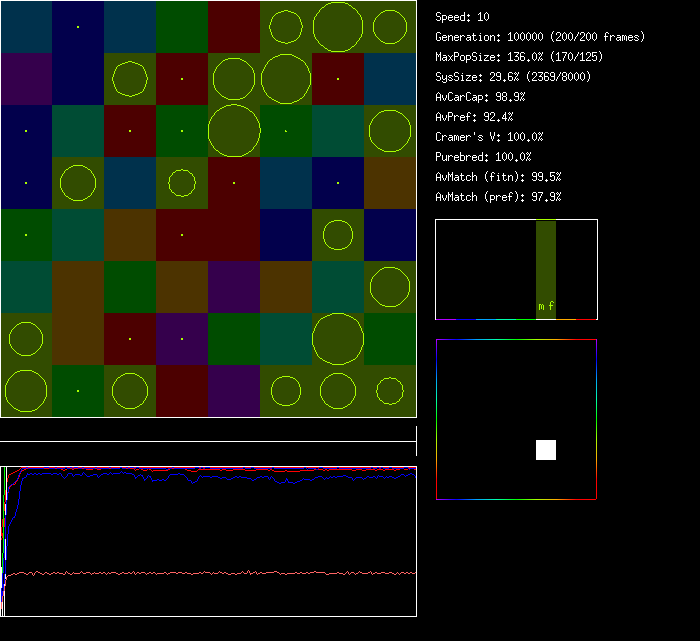Click the "m" label in histogram

point(541,307)
